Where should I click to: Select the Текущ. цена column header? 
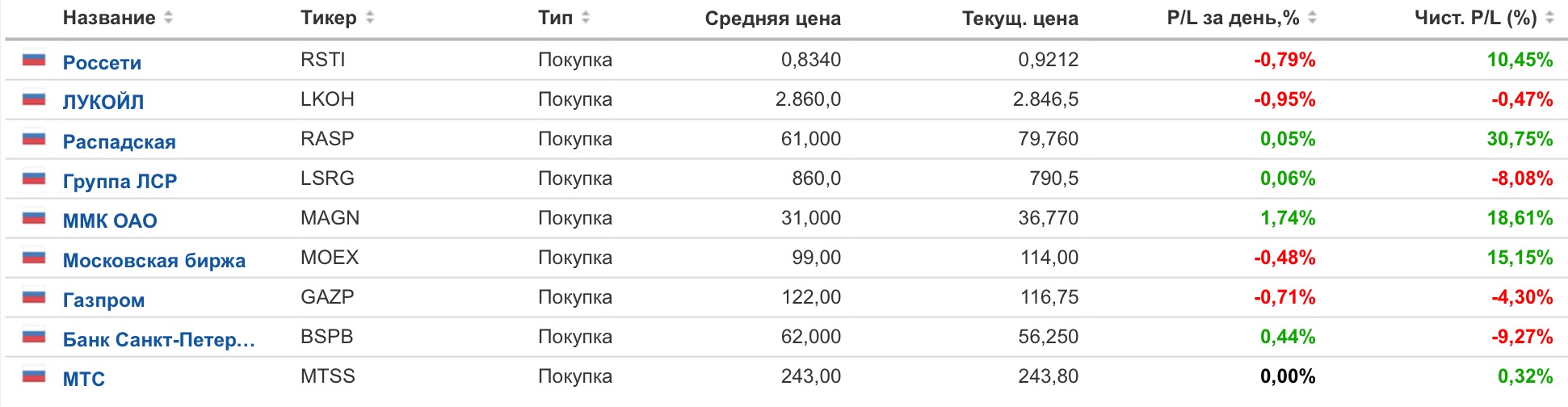coord(1019,19)
